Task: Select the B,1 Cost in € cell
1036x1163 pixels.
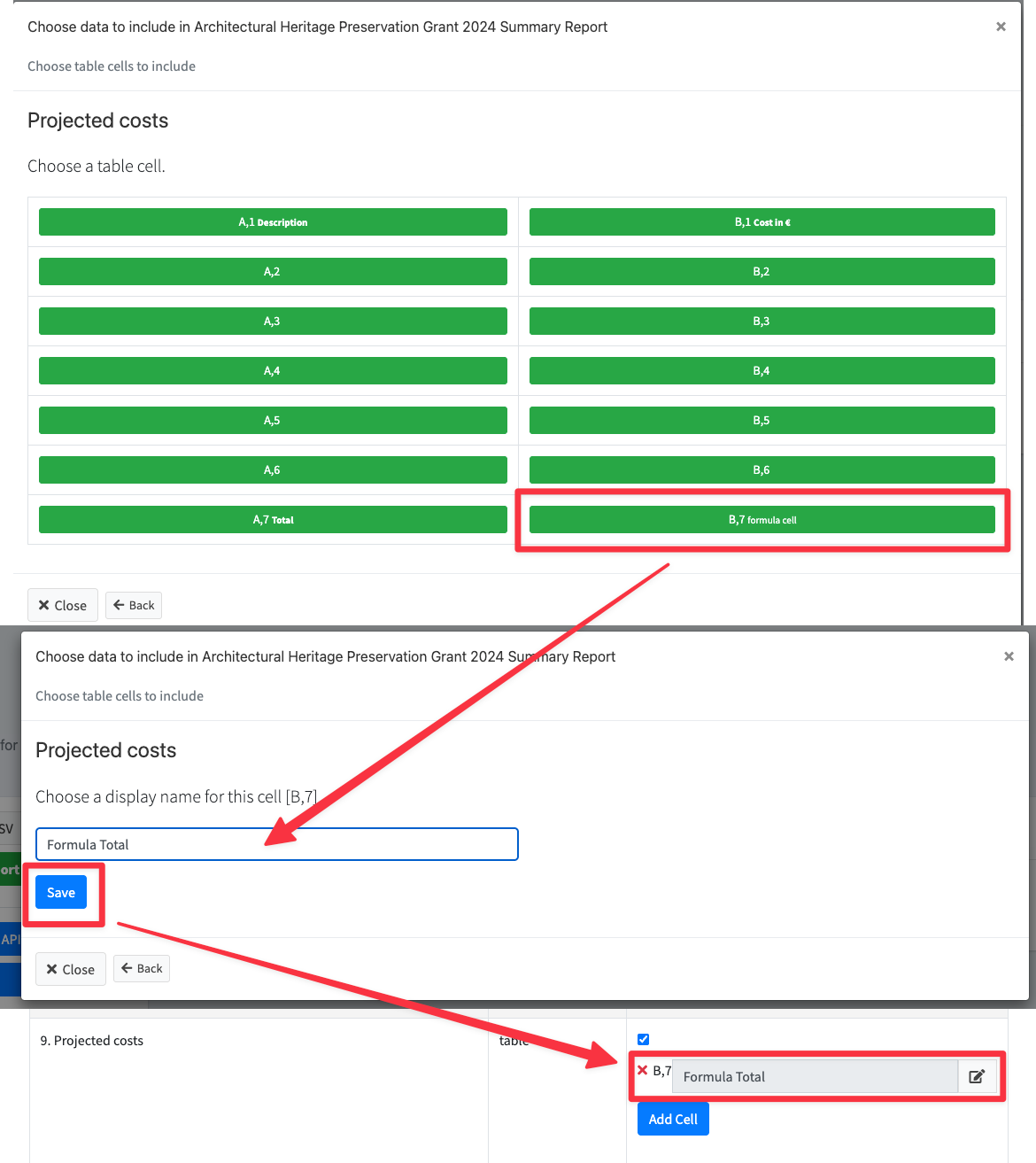Action: click(762, 222)
